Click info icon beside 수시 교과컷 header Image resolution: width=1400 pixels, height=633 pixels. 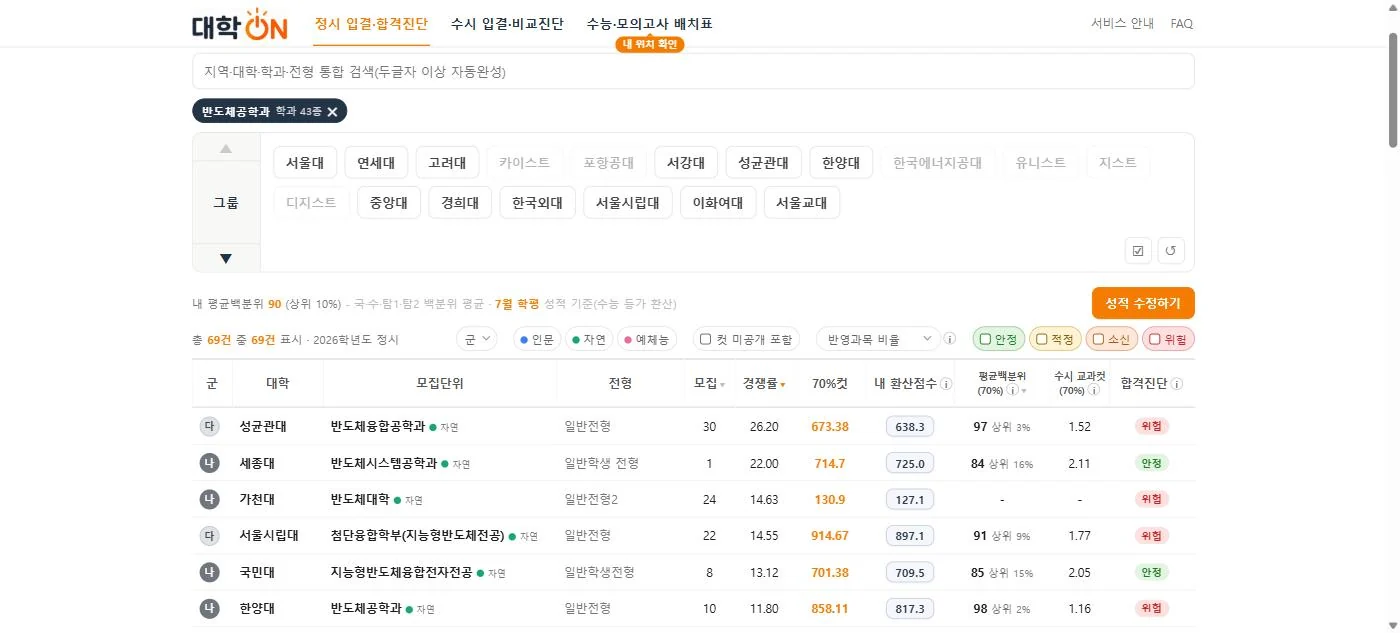coord(1093,391)
